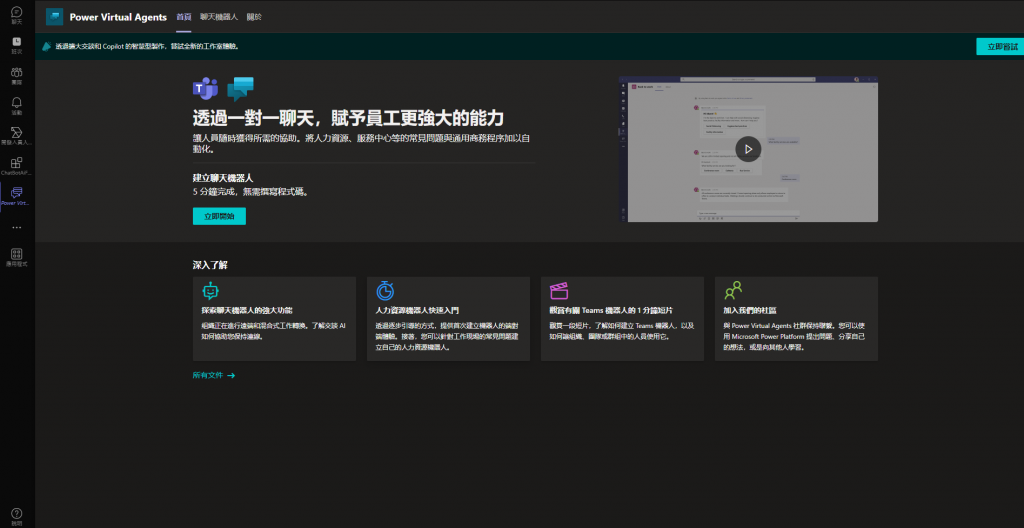The image size is (1024, 528).
Task: Show more apps via the ellipsis icon
Action: 17,227
